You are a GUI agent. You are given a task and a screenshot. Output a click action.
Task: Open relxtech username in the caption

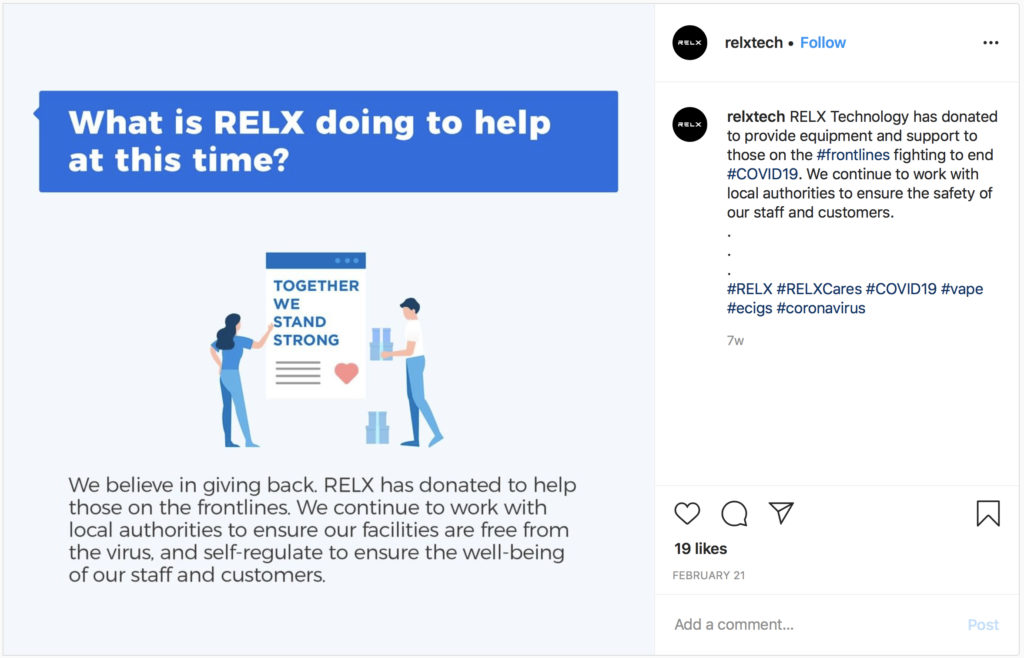756,116
